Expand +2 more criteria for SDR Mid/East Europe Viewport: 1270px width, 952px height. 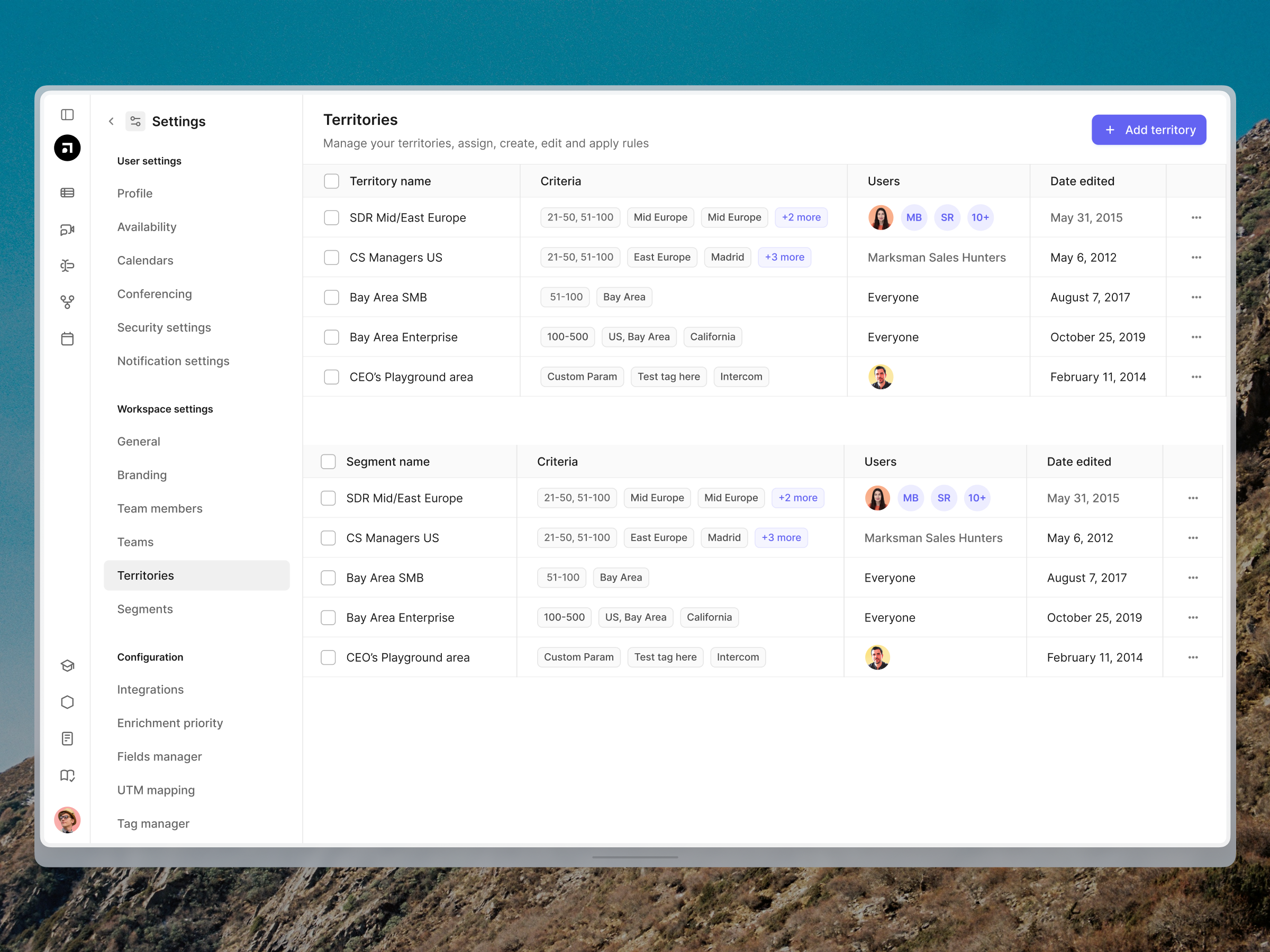coord(801,217)
